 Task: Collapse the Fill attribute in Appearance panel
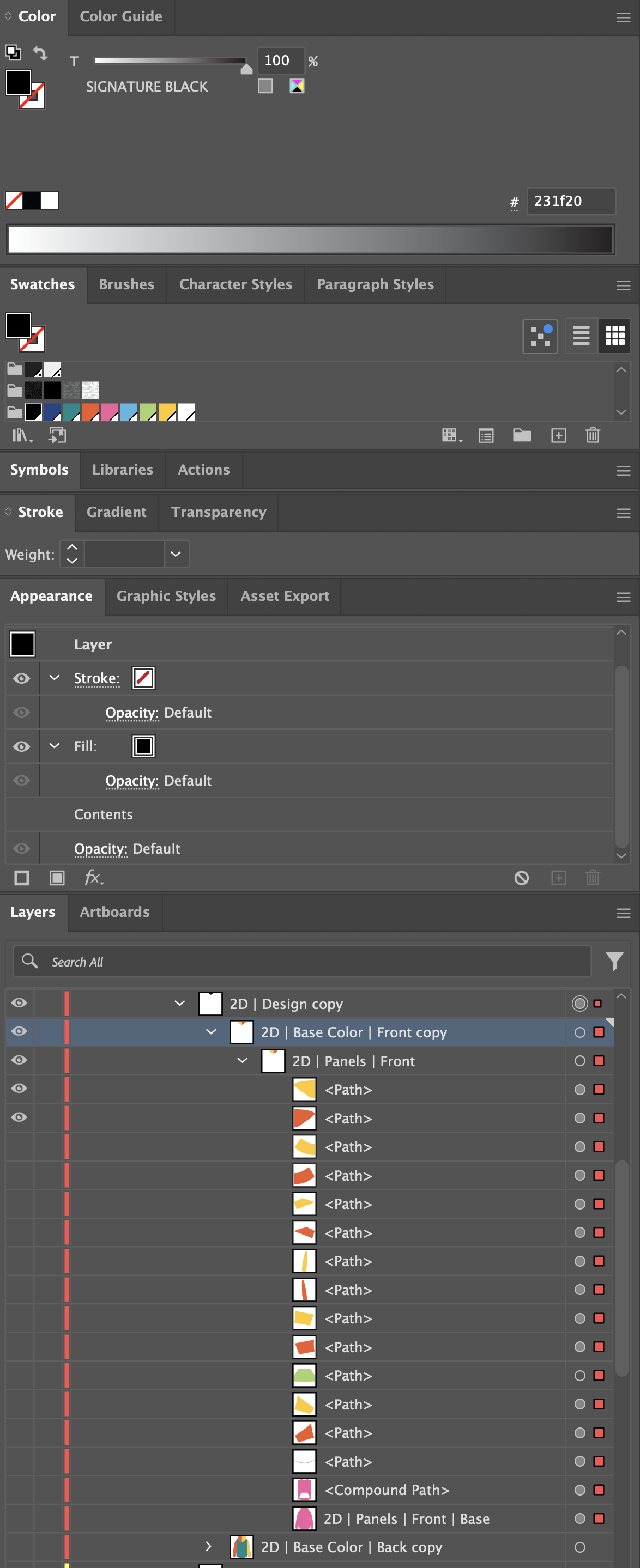coord(54,746)
